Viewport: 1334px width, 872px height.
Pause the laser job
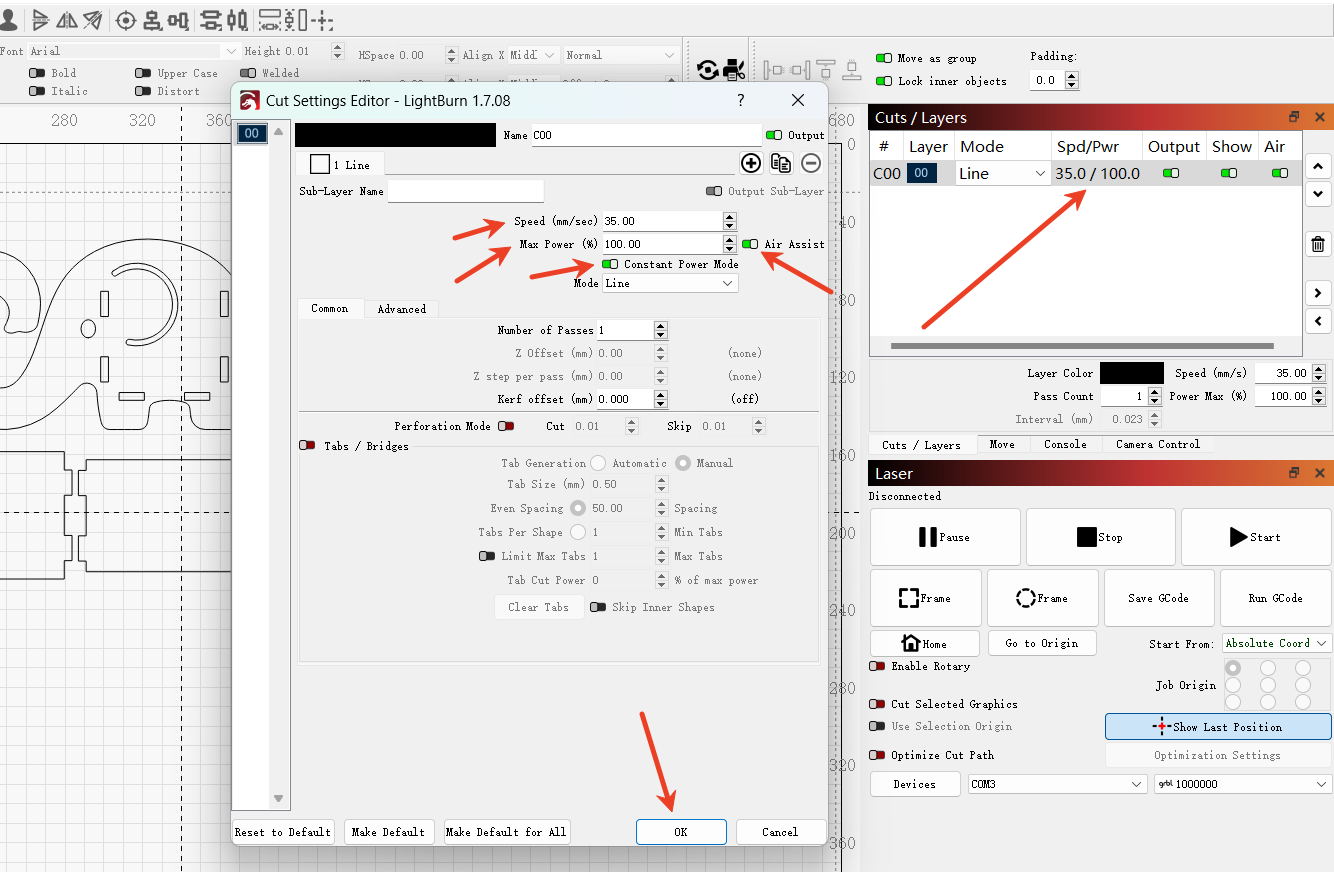(945, 537)
